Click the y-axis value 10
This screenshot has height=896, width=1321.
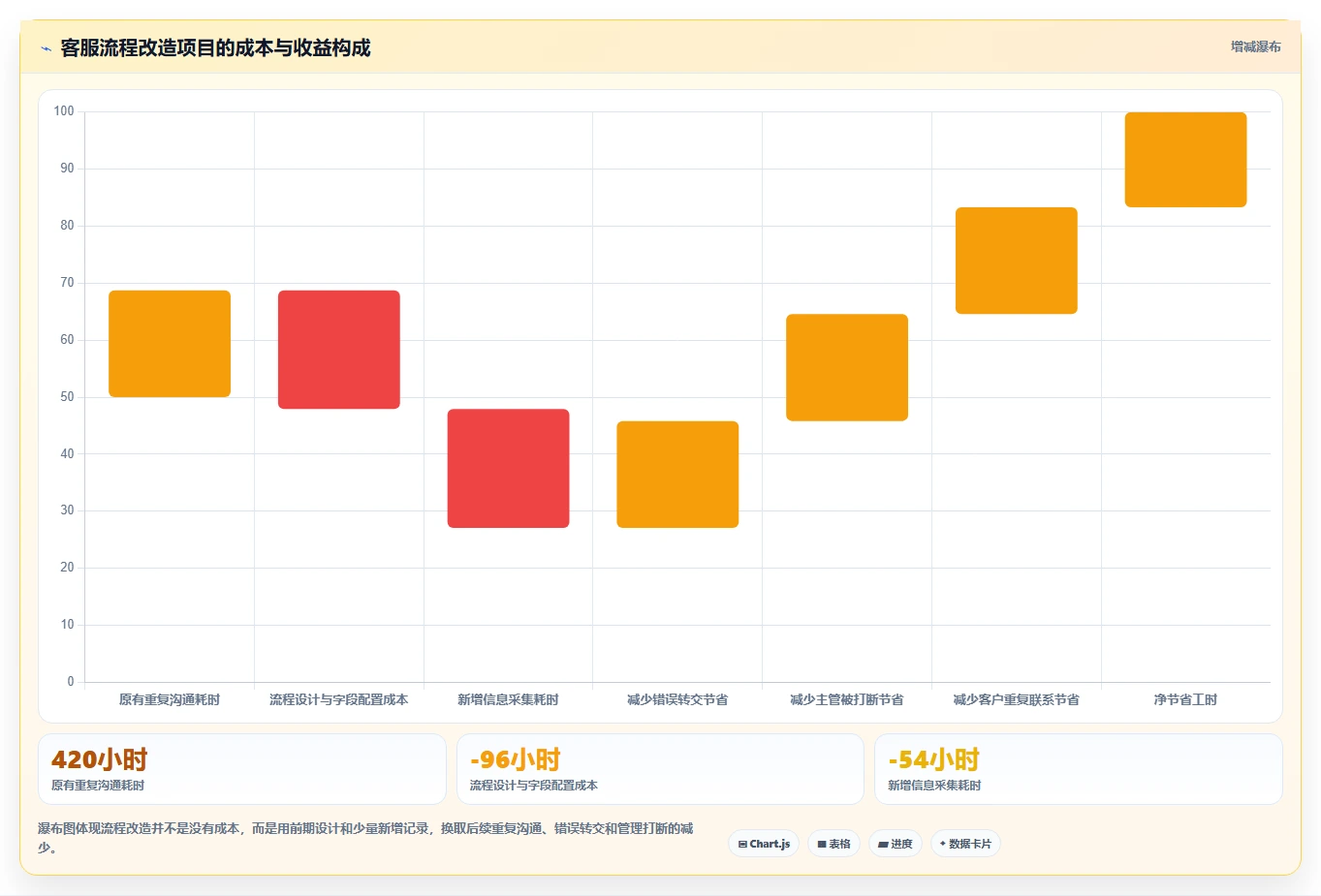click(67, 625)
